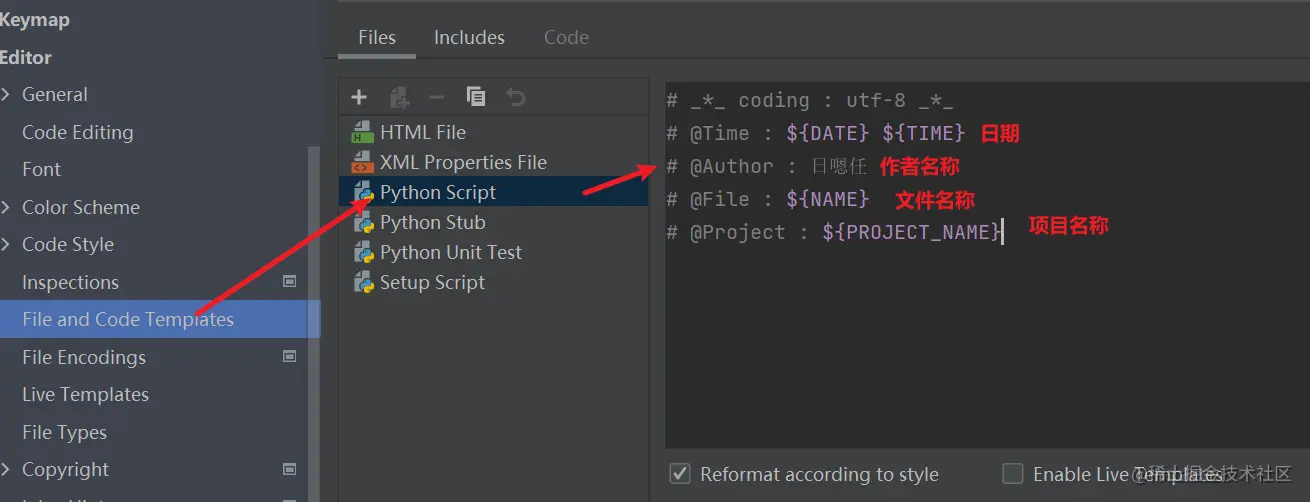Switch to the Files tab
The image size is (1310, 502).
377,38
